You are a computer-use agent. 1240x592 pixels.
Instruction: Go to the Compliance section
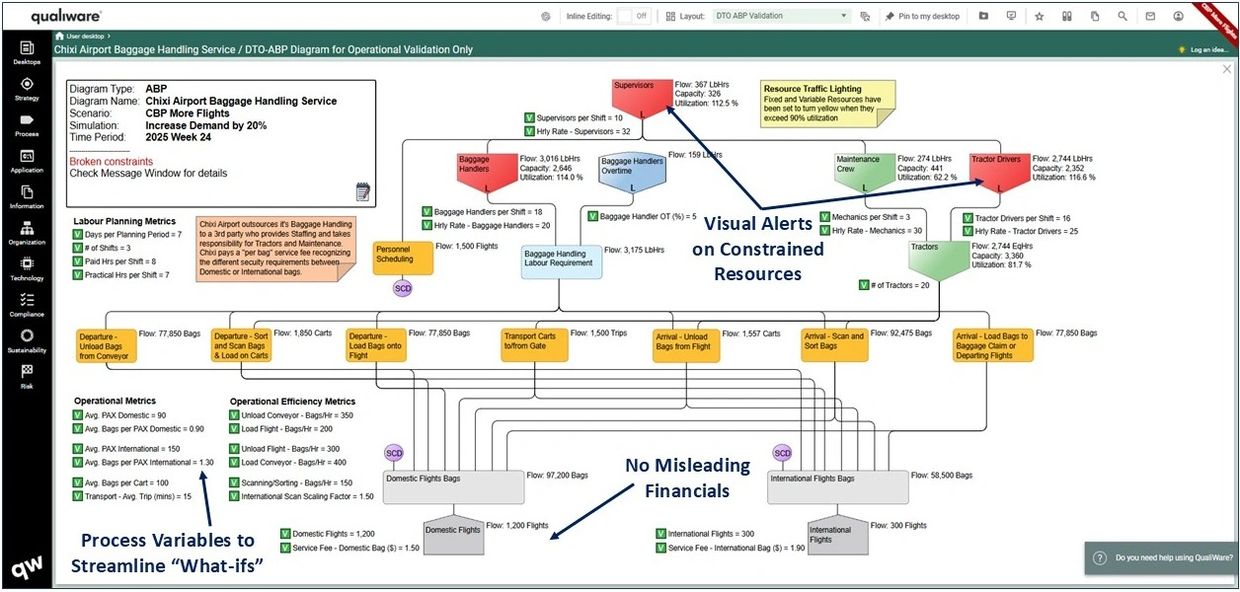[27, 304]
